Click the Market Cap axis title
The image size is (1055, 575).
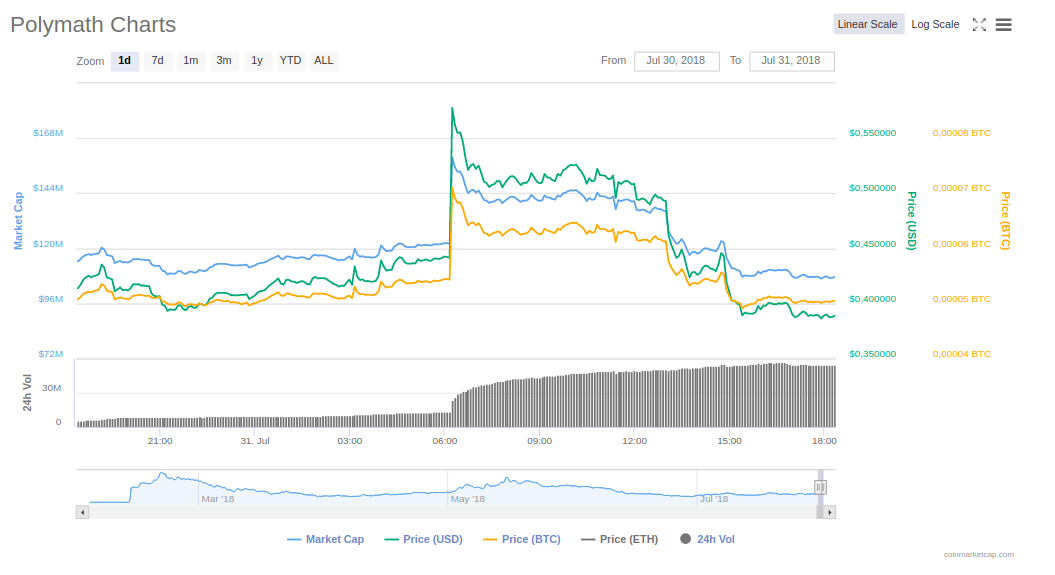19,221
